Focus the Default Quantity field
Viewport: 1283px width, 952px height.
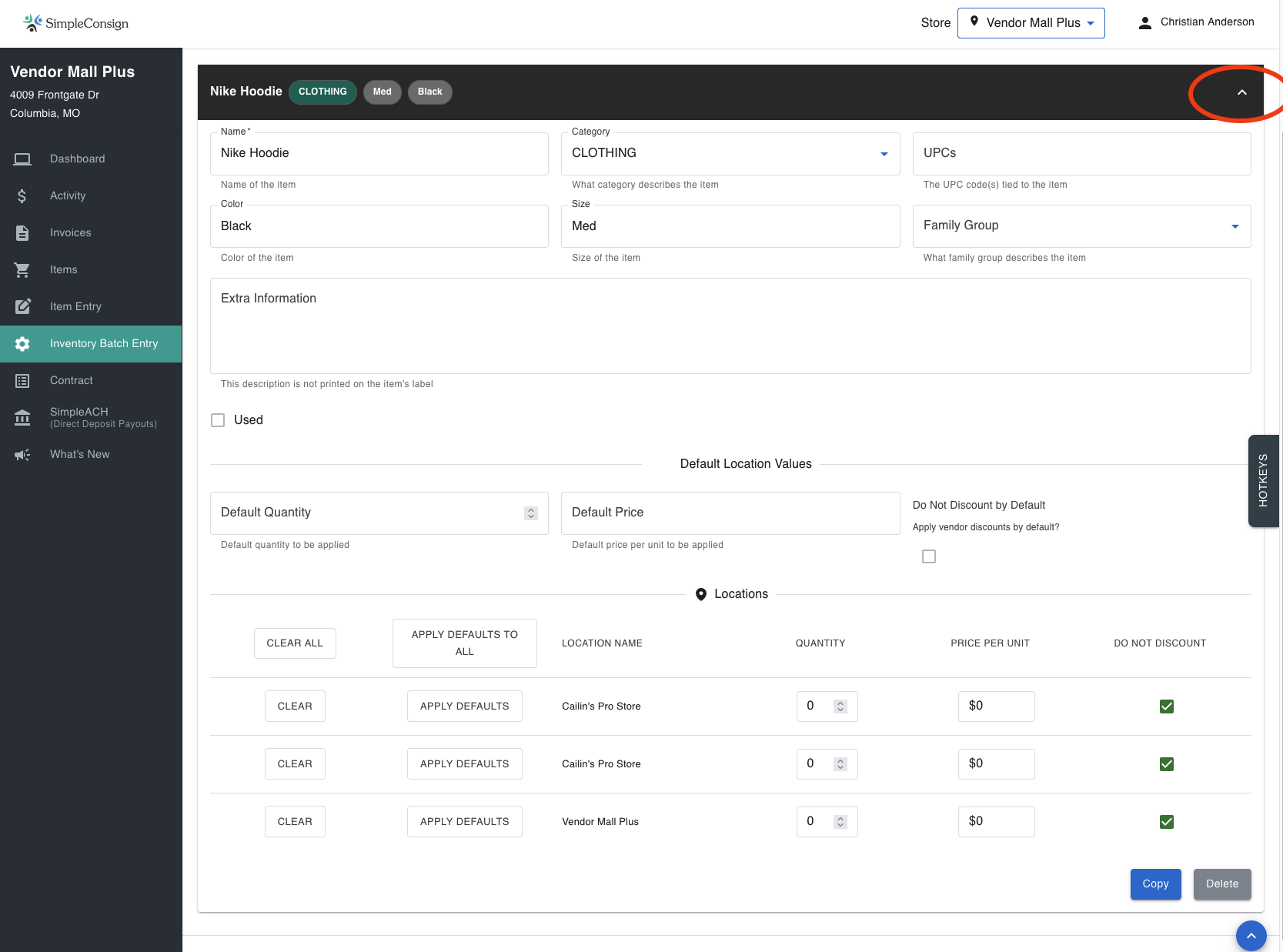[x=379, y=513]
